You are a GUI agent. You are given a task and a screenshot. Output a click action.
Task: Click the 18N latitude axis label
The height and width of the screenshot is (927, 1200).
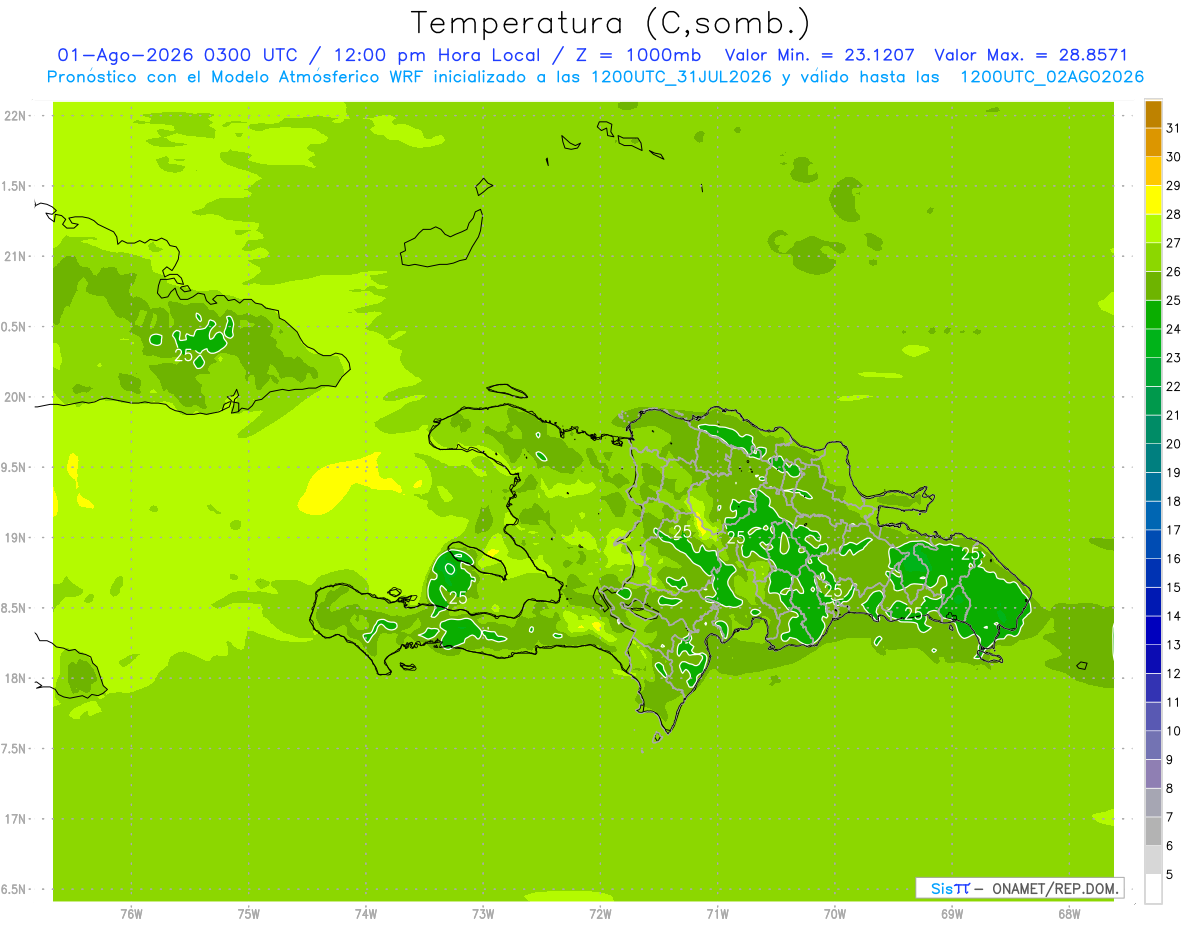click(x=16, y=678)
